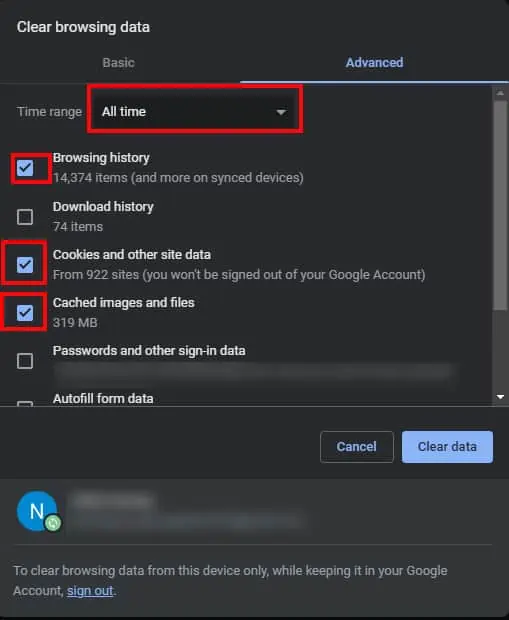Click the Clear data button
Screen dimensions: 509x620
pos(447,446)
